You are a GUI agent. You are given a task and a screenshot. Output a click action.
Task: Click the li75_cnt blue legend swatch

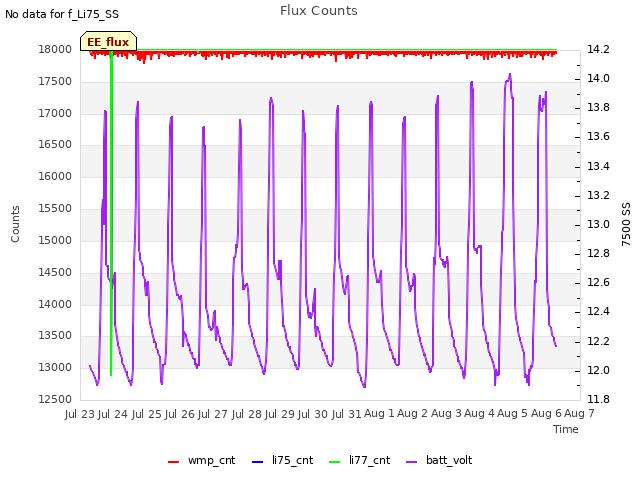pyautogui.click(x=258, y=462)
